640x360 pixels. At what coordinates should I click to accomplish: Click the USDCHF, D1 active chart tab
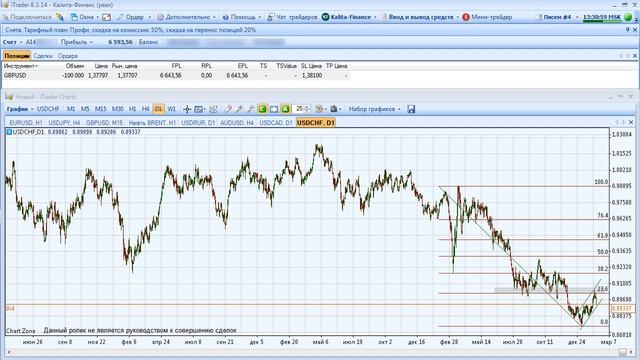(x=316, y=122)
